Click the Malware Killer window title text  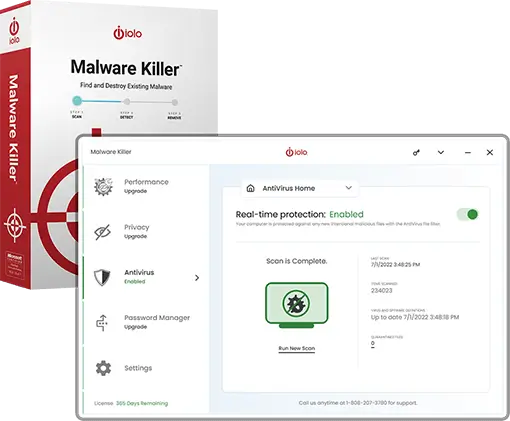point(111,152)
